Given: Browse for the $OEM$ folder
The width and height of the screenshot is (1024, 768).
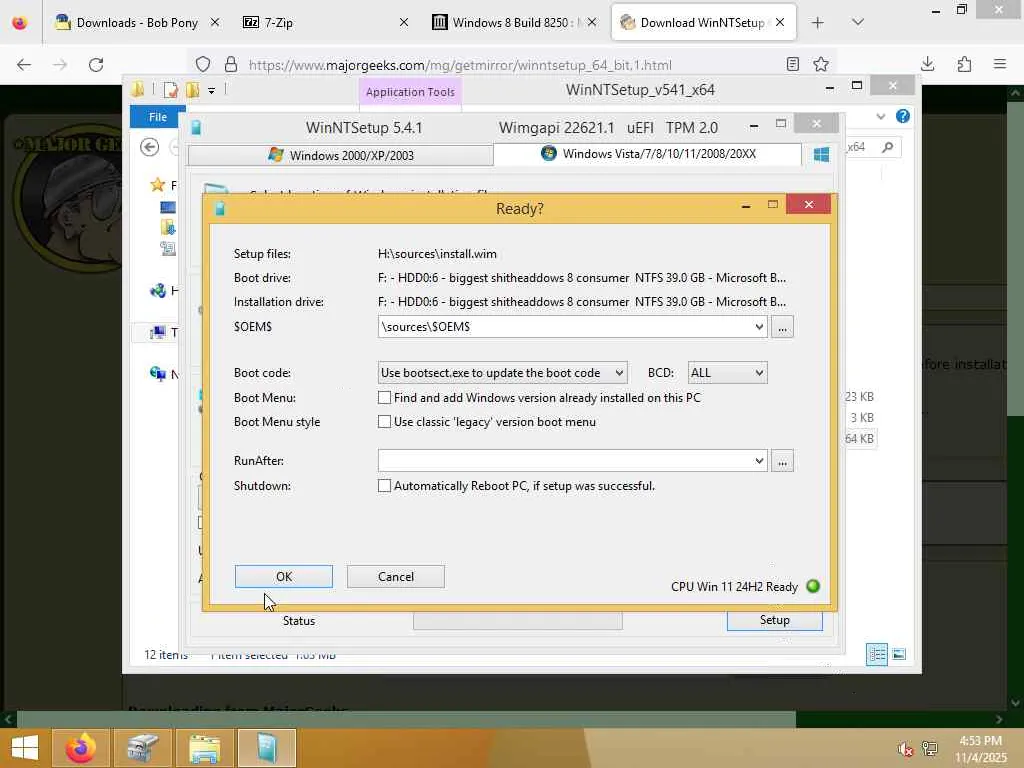Looking at the screenshot, I should click(x=782, y=327).
